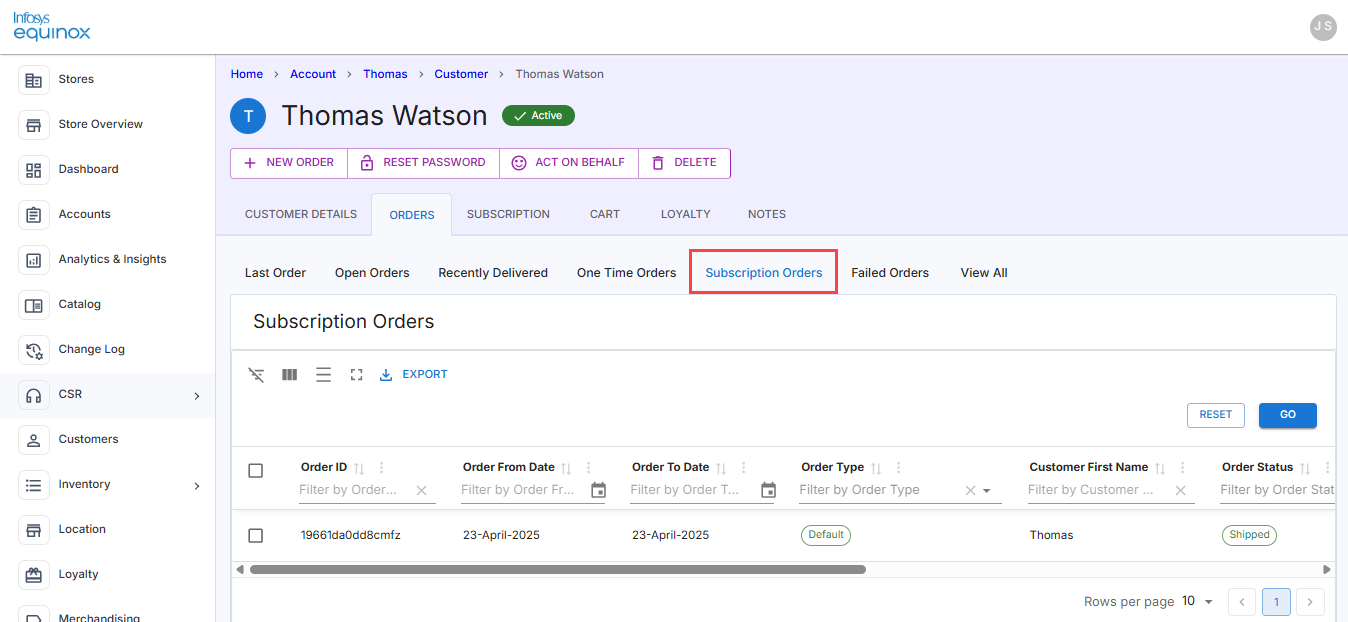Click the toggle density icon
Viewport: 1348px width, 622px height.
pos(323,375)
